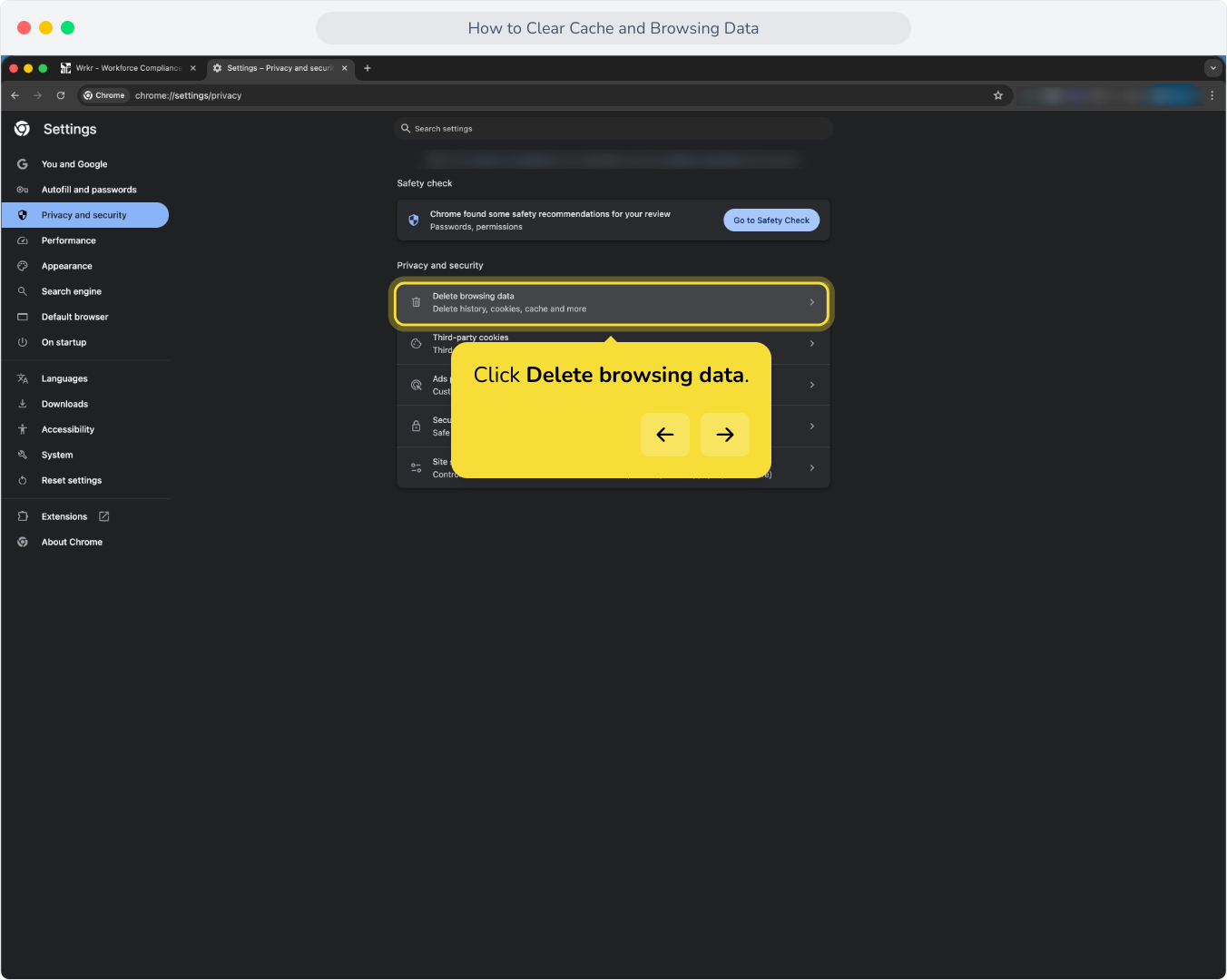Click the Search settings field
Screen dimensions: 1227x980
(x=613, y=129)
